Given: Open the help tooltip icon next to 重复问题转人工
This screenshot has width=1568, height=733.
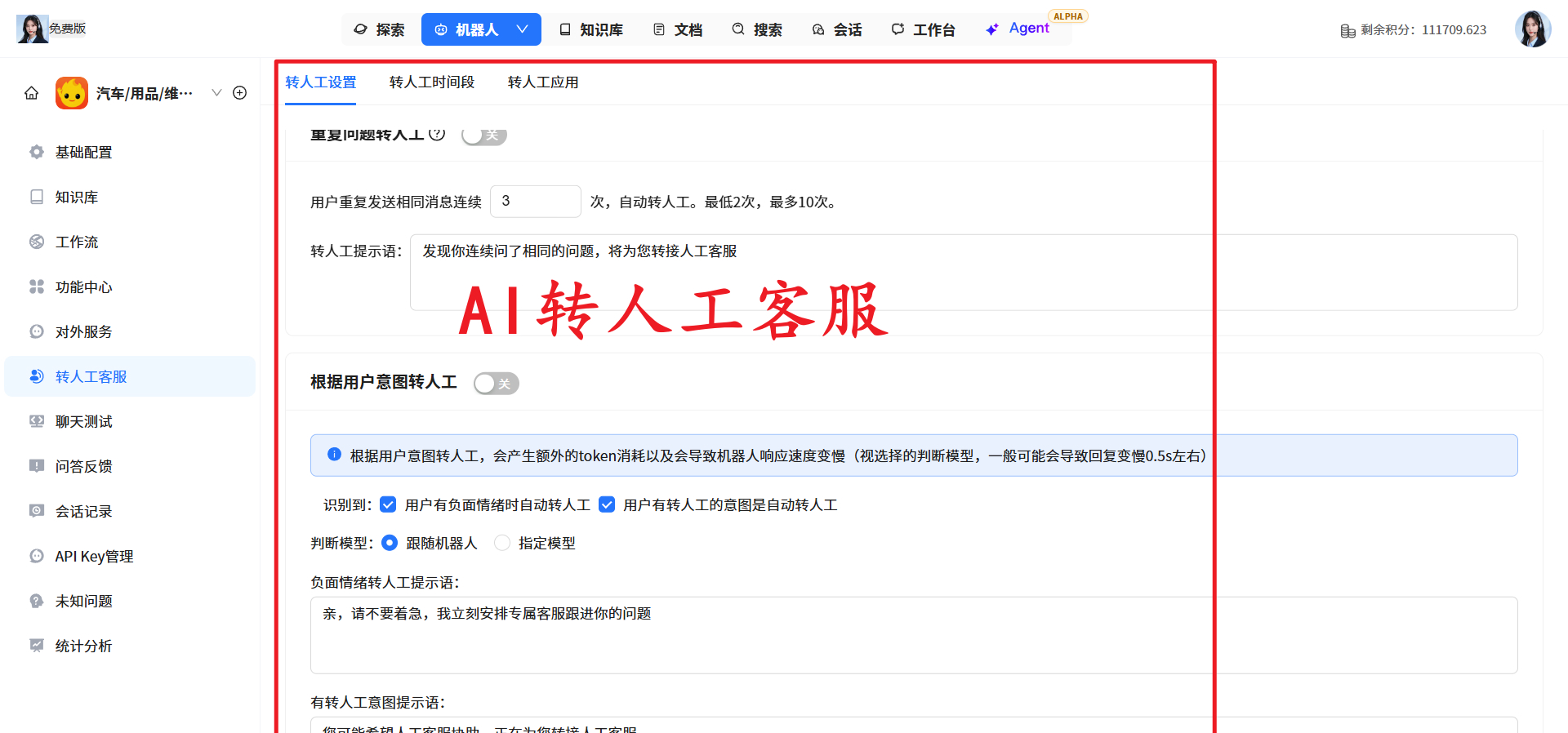Looking at the screenshot, I should coord(437,133).
